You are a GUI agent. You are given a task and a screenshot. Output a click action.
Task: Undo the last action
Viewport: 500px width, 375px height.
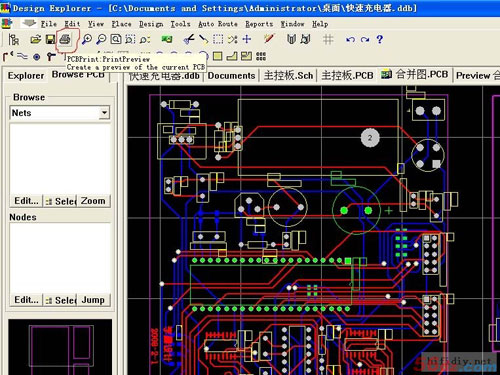click(350, 40)
